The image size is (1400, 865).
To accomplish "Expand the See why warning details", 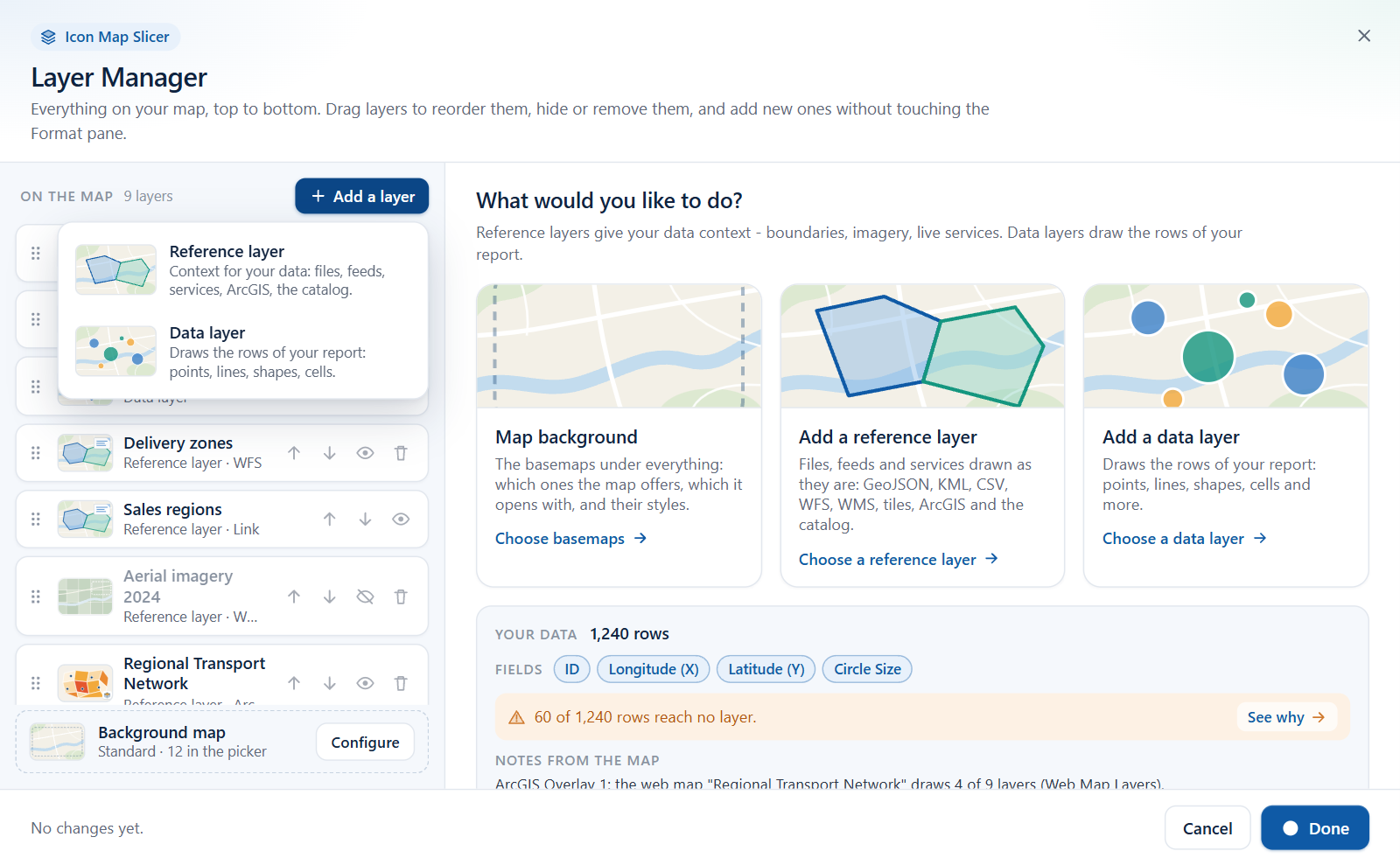I will pyautogui.click(x=1286, y=717).
